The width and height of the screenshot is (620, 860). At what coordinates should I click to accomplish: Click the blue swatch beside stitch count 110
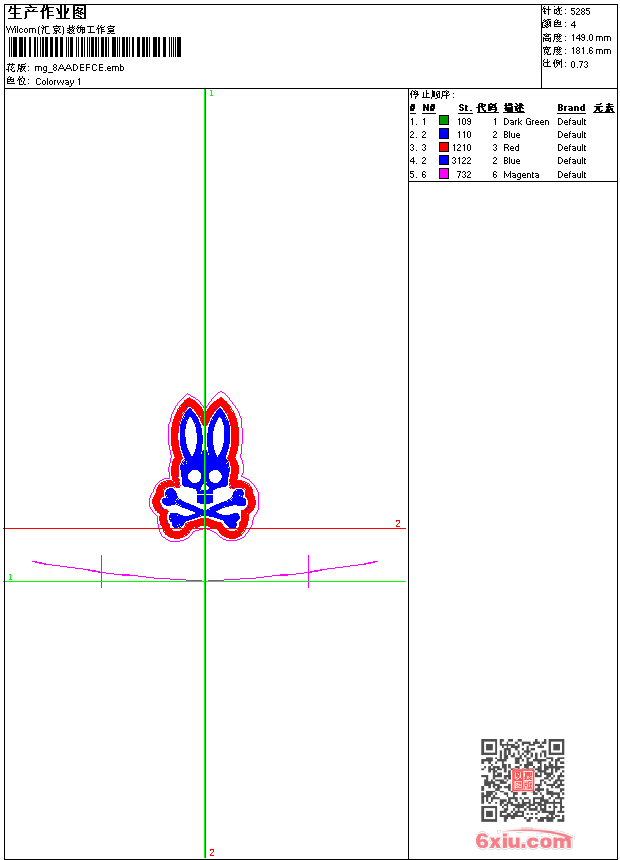click(444, 134)
